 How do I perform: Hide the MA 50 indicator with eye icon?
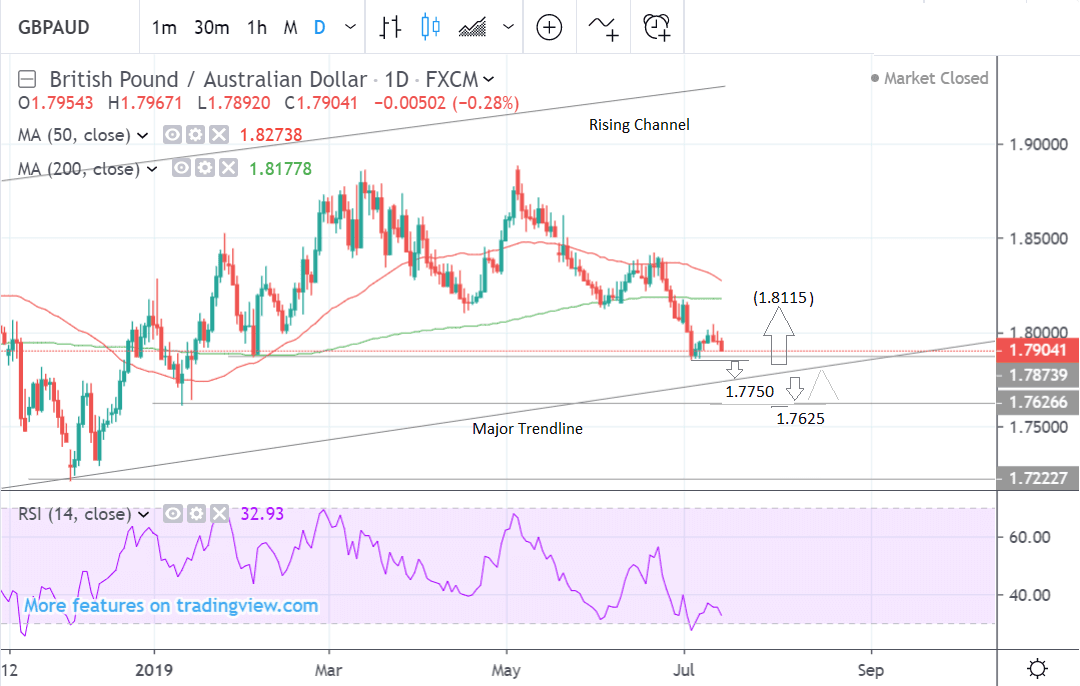[x=172, y=135]
